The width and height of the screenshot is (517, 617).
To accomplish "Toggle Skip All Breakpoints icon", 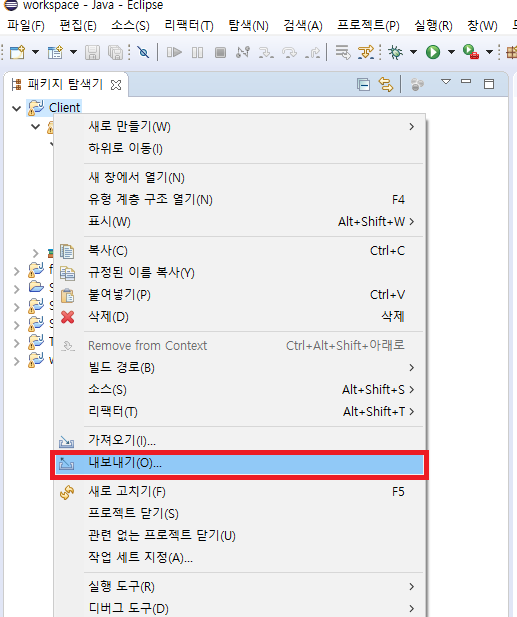I will coord(143,52).
